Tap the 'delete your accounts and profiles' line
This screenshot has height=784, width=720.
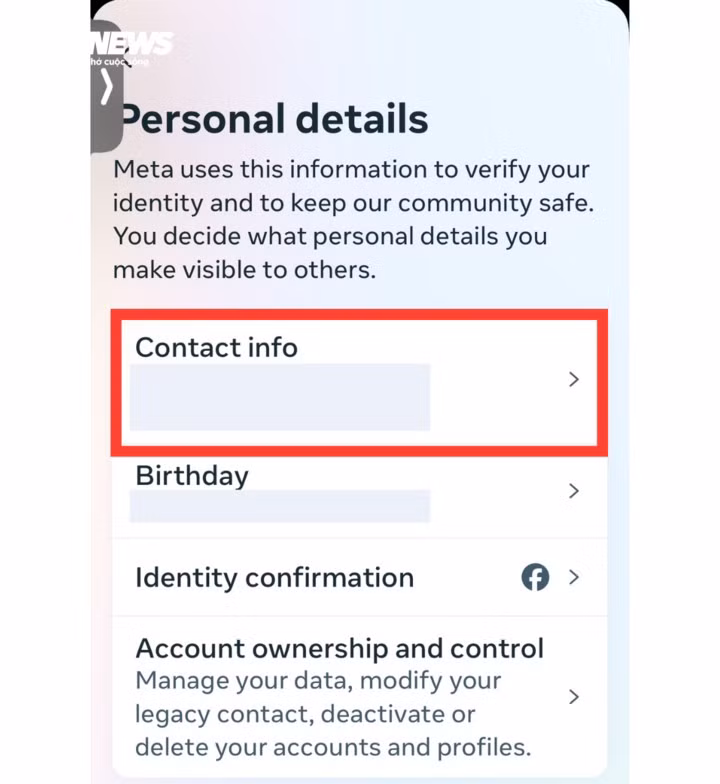pyautogui.click(x=333, y=747)
